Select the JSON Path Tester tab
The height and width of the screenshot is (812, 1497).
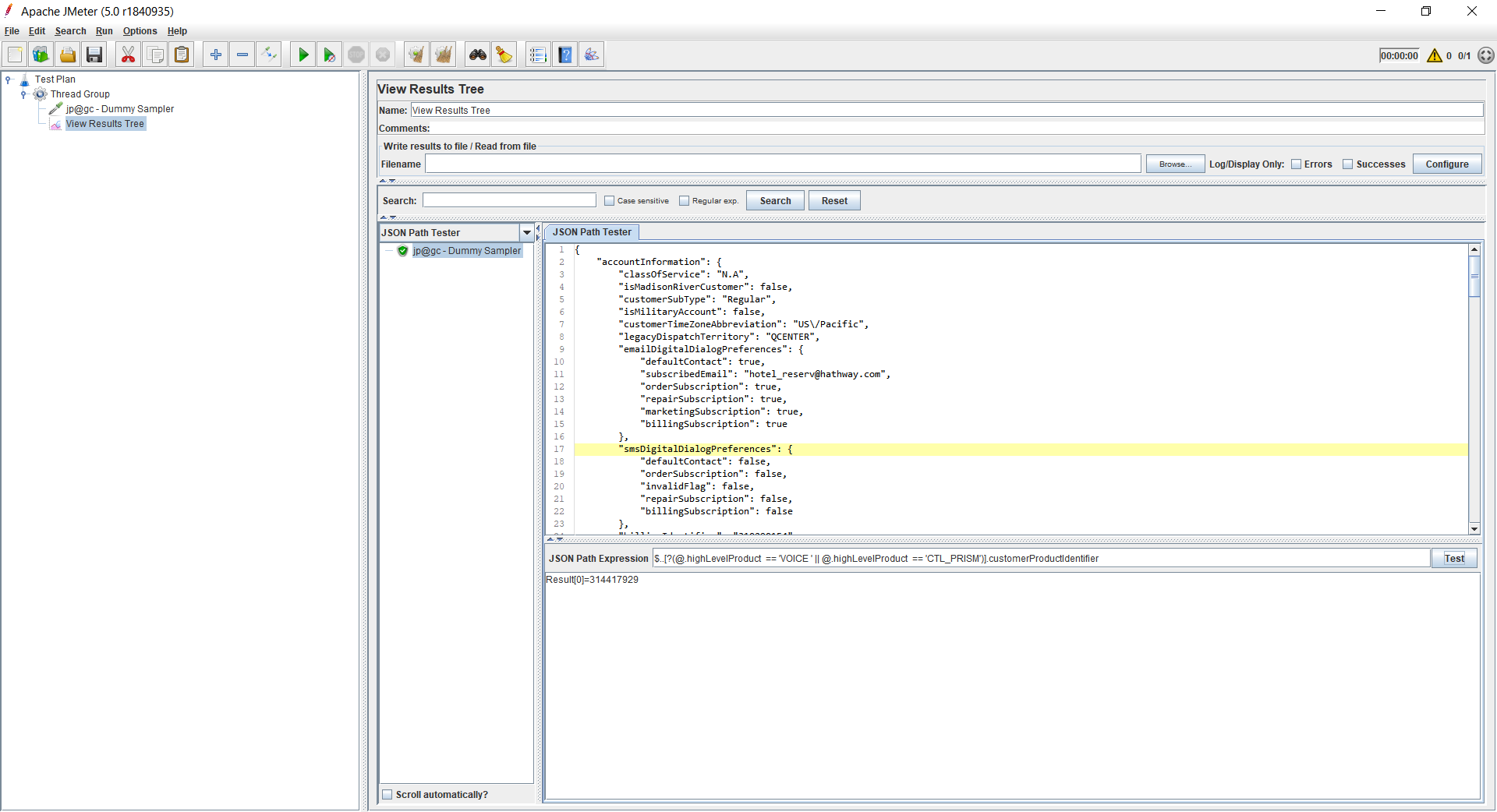592,232
